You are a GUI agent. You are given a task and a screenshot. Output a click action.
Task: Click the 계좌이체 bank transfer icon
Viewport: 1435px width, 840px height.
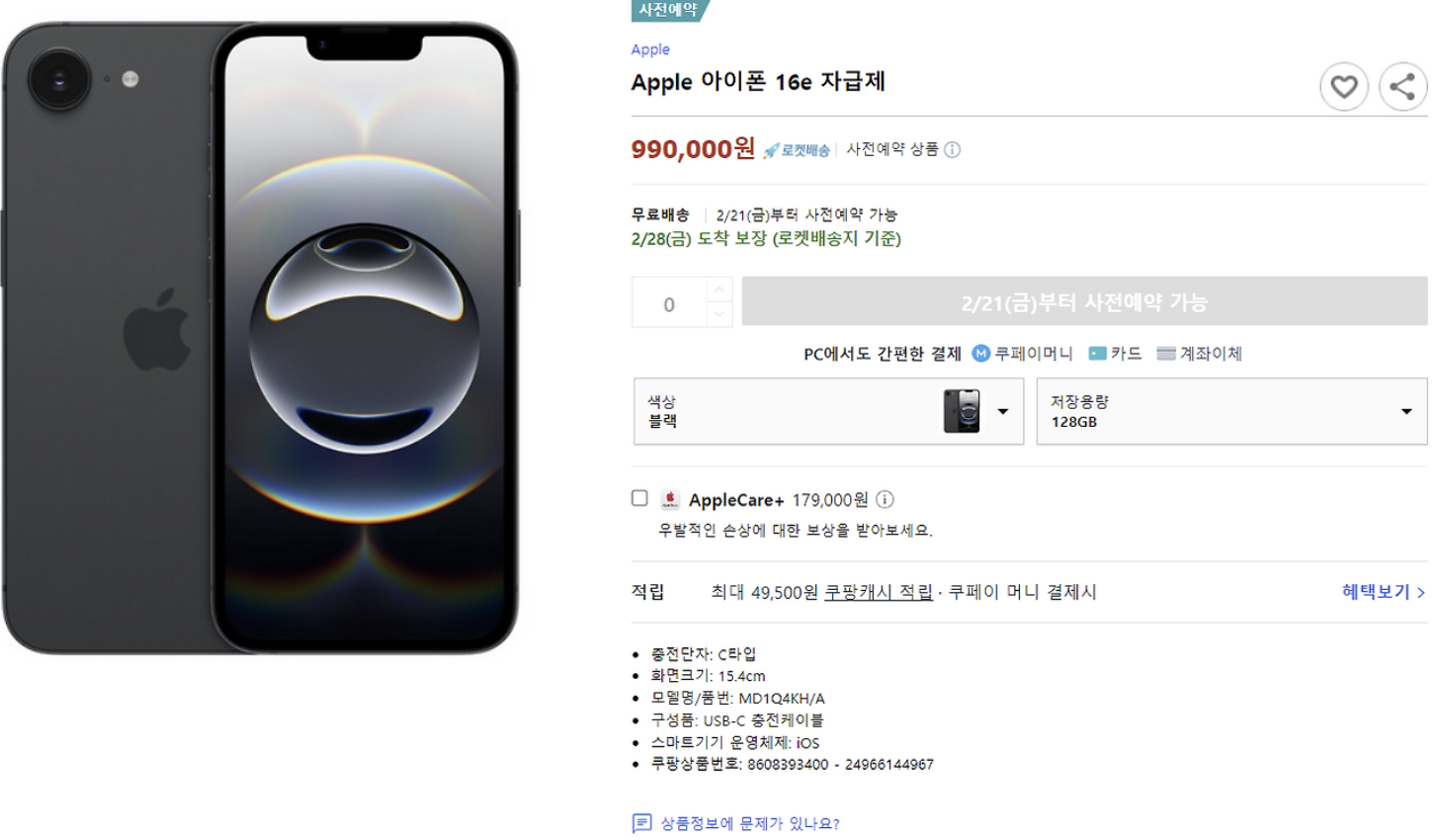(x=1165, y=354)
